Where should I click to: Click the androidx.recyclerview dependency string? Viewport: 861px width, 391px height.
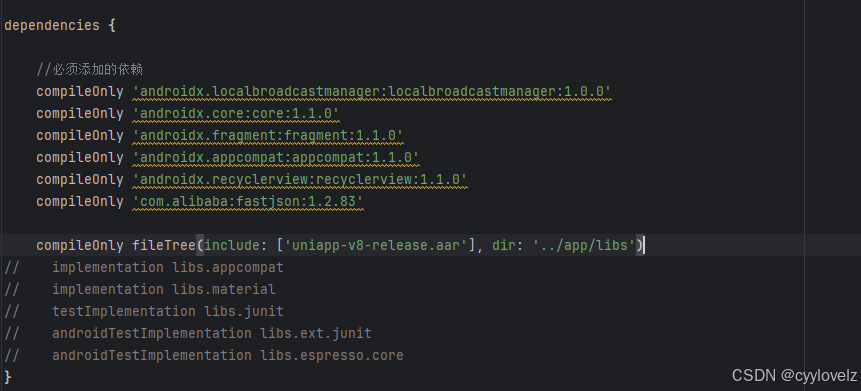click(x=300, y=180)
